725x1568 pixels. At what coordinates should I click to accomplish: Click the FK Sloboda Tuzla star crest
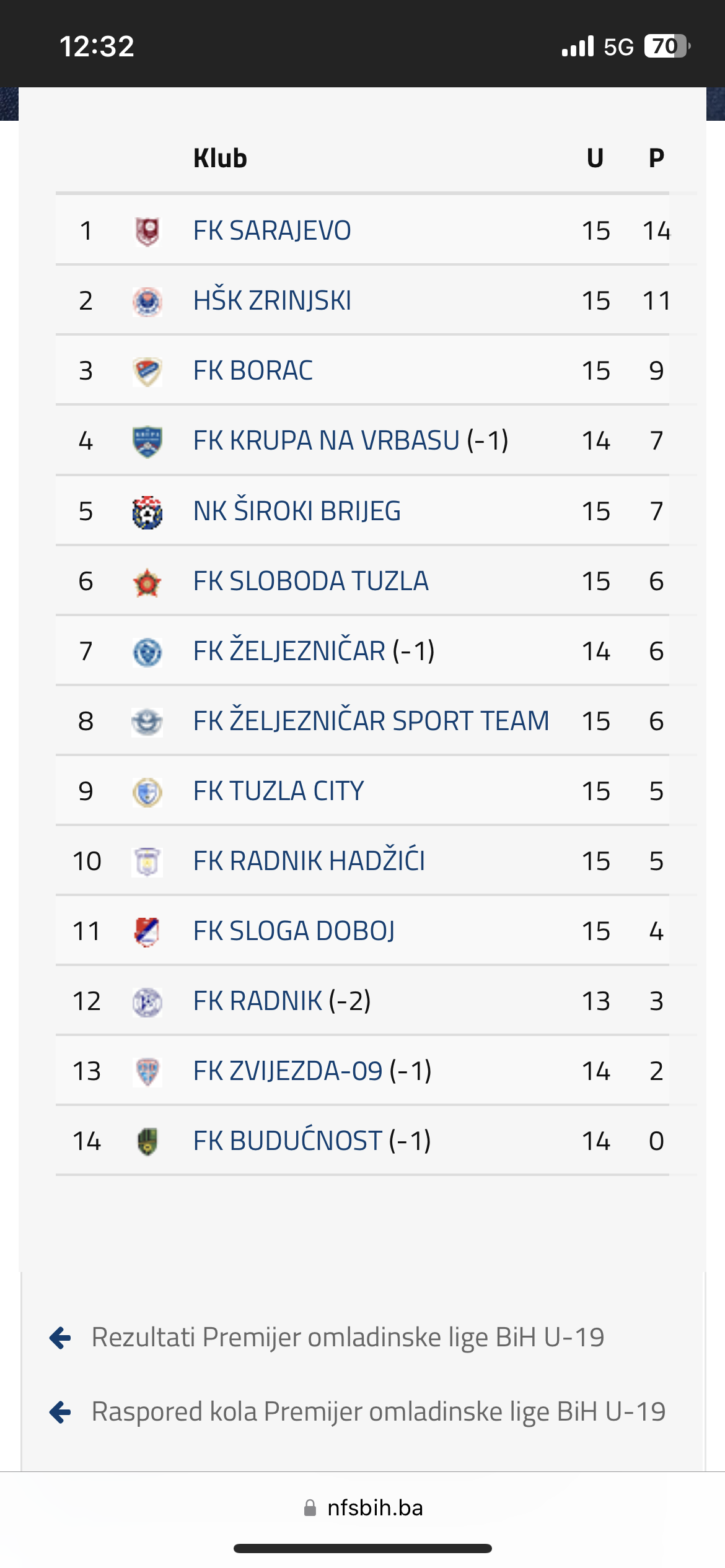click(147, 582)
